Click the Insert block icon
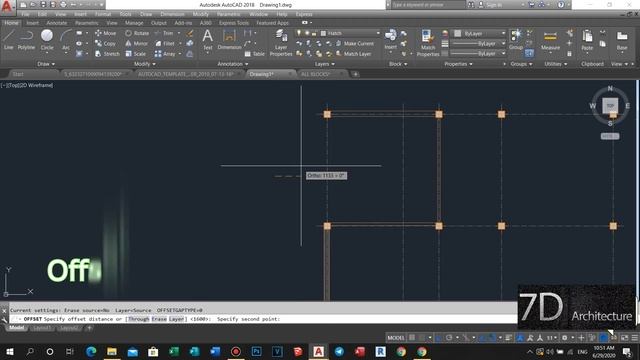 tap(391, 40)
